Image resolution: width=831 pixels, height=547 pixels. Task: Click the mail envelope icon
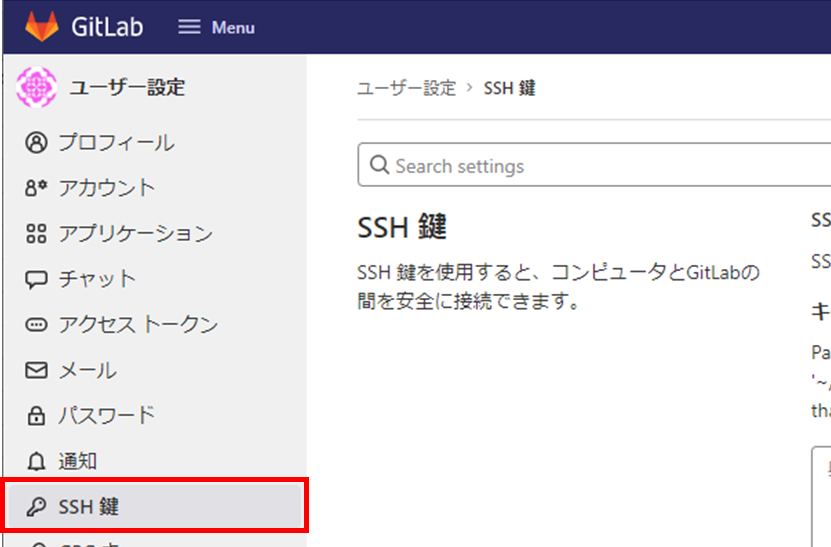click(36, 370)
